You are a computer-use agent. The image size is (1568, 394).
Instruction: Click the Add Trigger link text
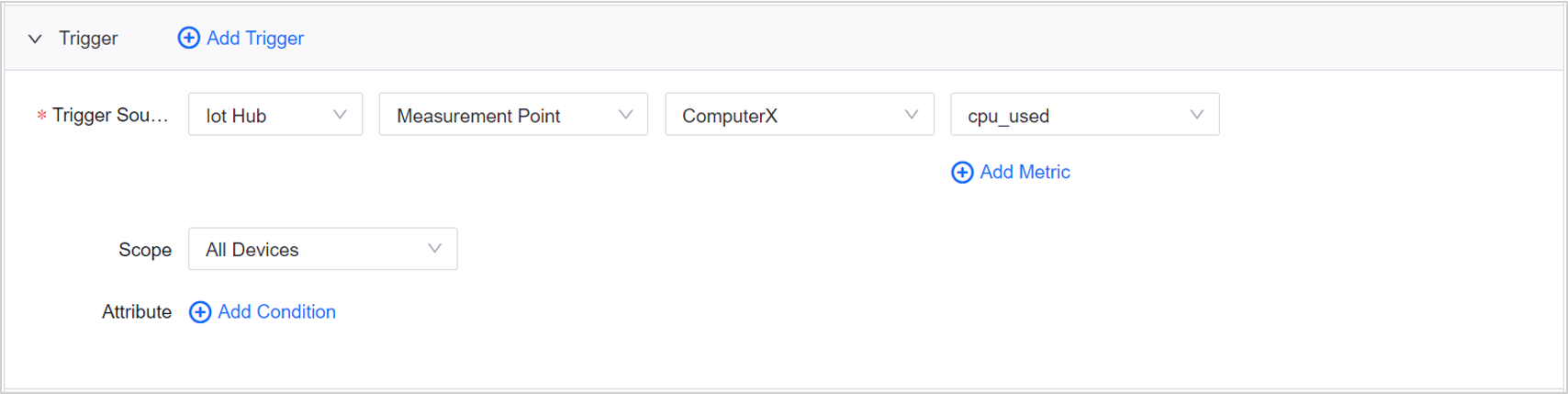255,38
